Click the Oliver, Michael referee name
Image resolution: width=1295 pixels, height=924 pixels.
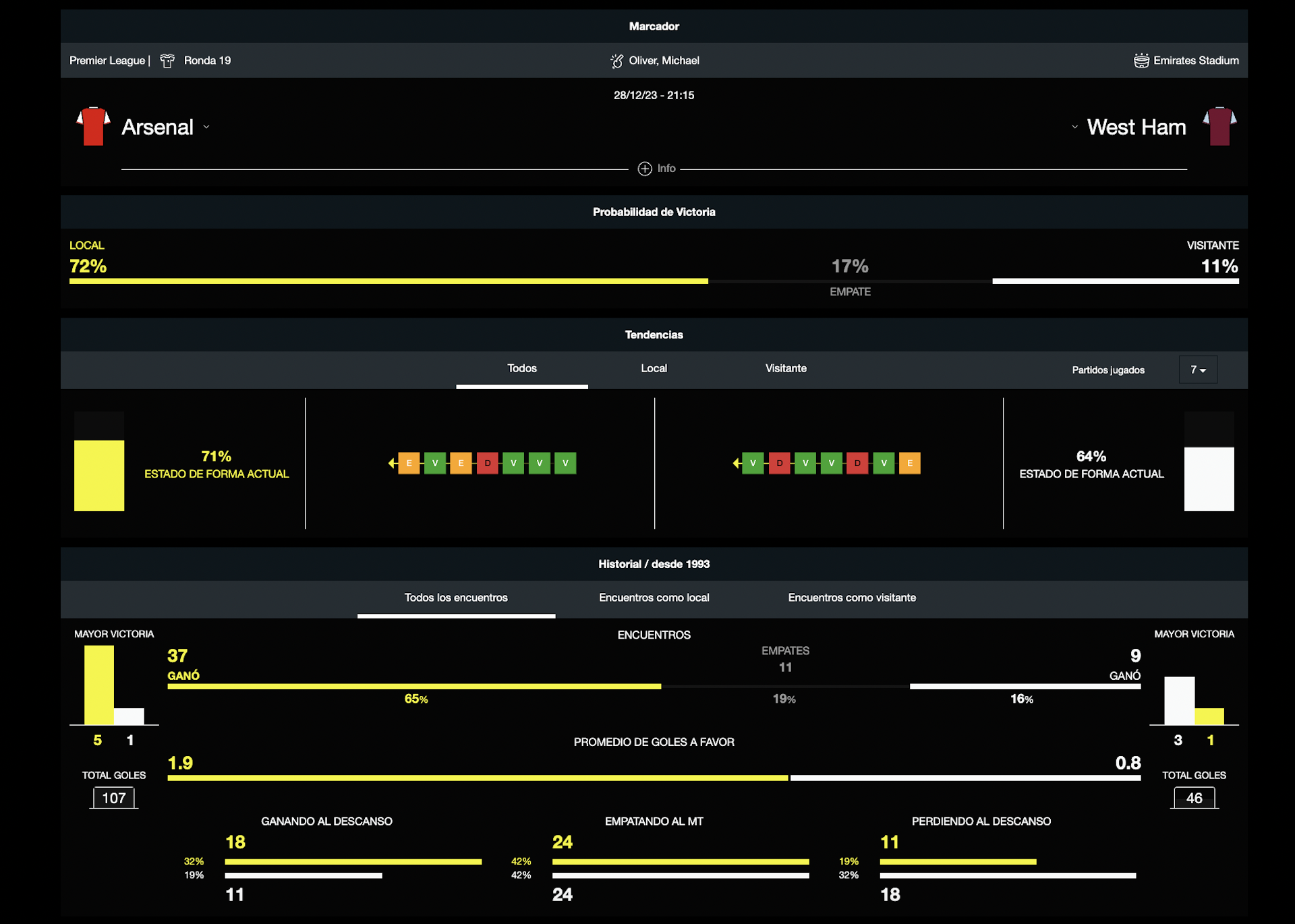point(664,61)
